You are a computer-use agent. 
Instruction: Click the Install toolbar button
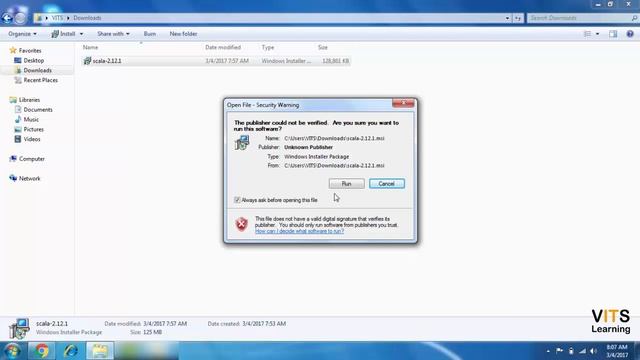click(x=63, y=34)
